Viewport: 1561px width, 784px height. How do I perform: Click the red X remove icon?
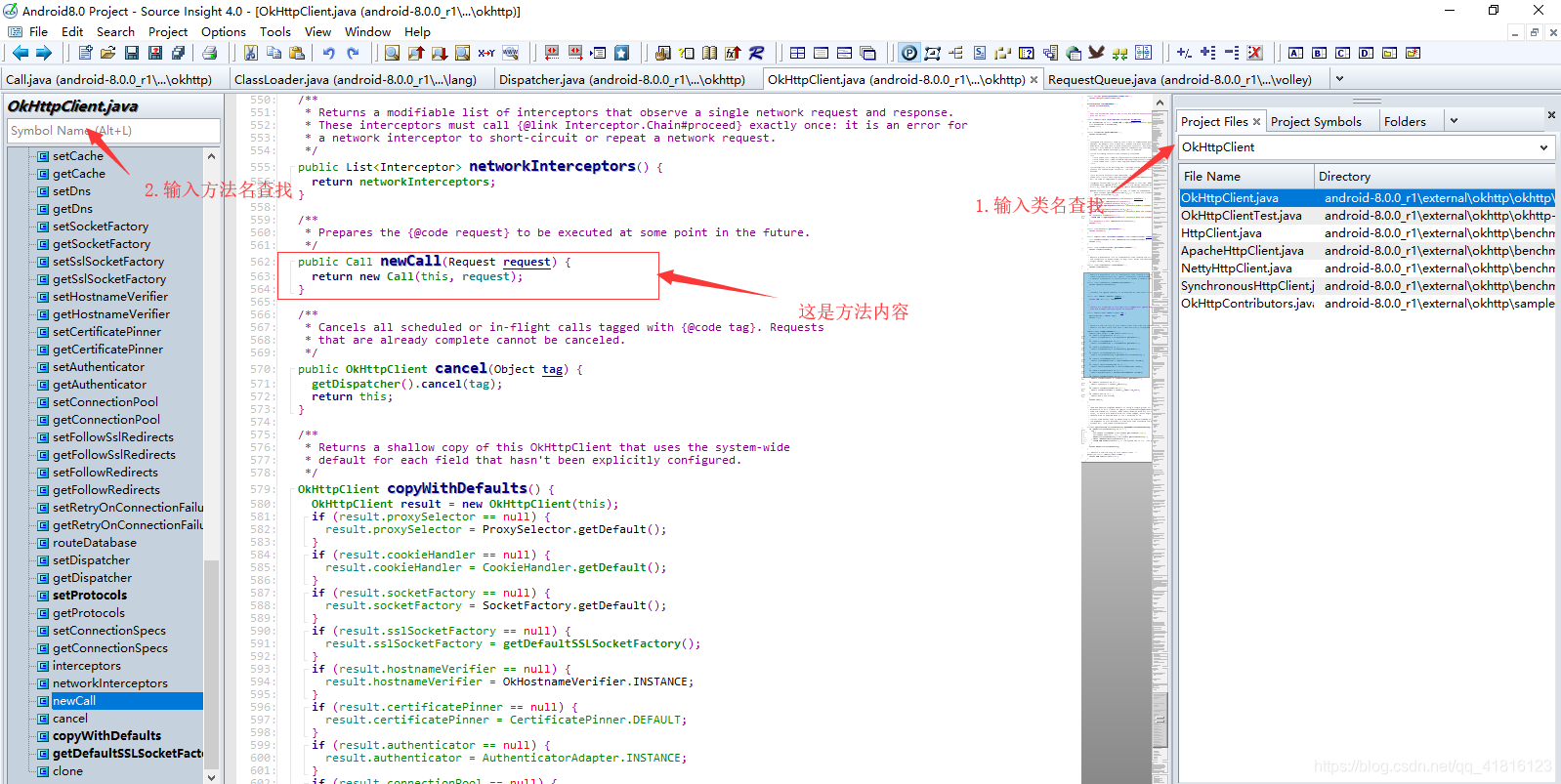tap(1255, 53)
